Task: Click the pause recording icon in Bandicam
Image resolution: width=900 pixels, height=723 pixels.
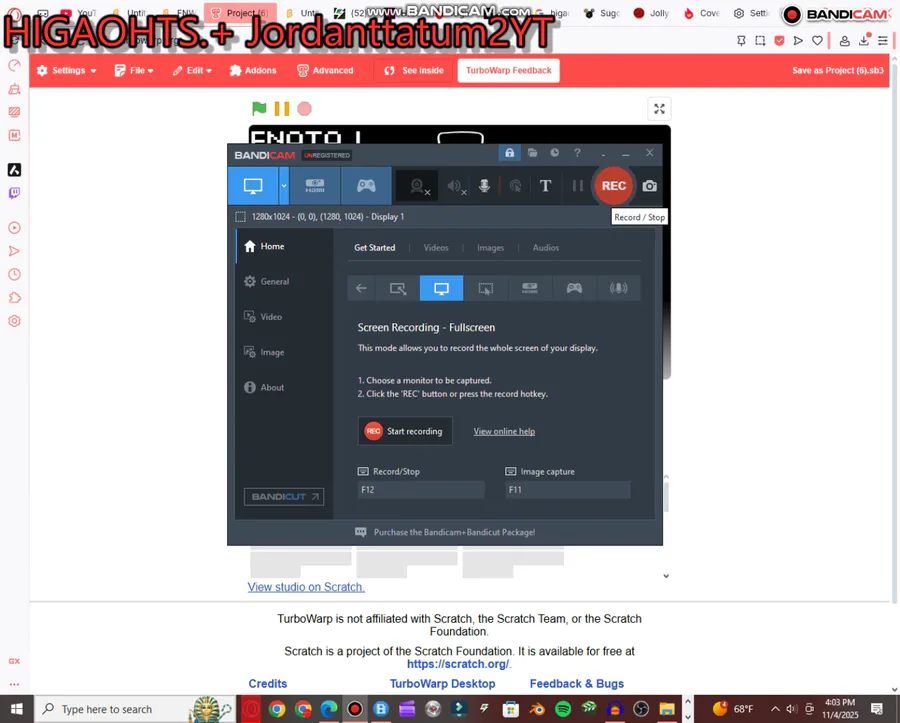Action: [x=577, y=186]
